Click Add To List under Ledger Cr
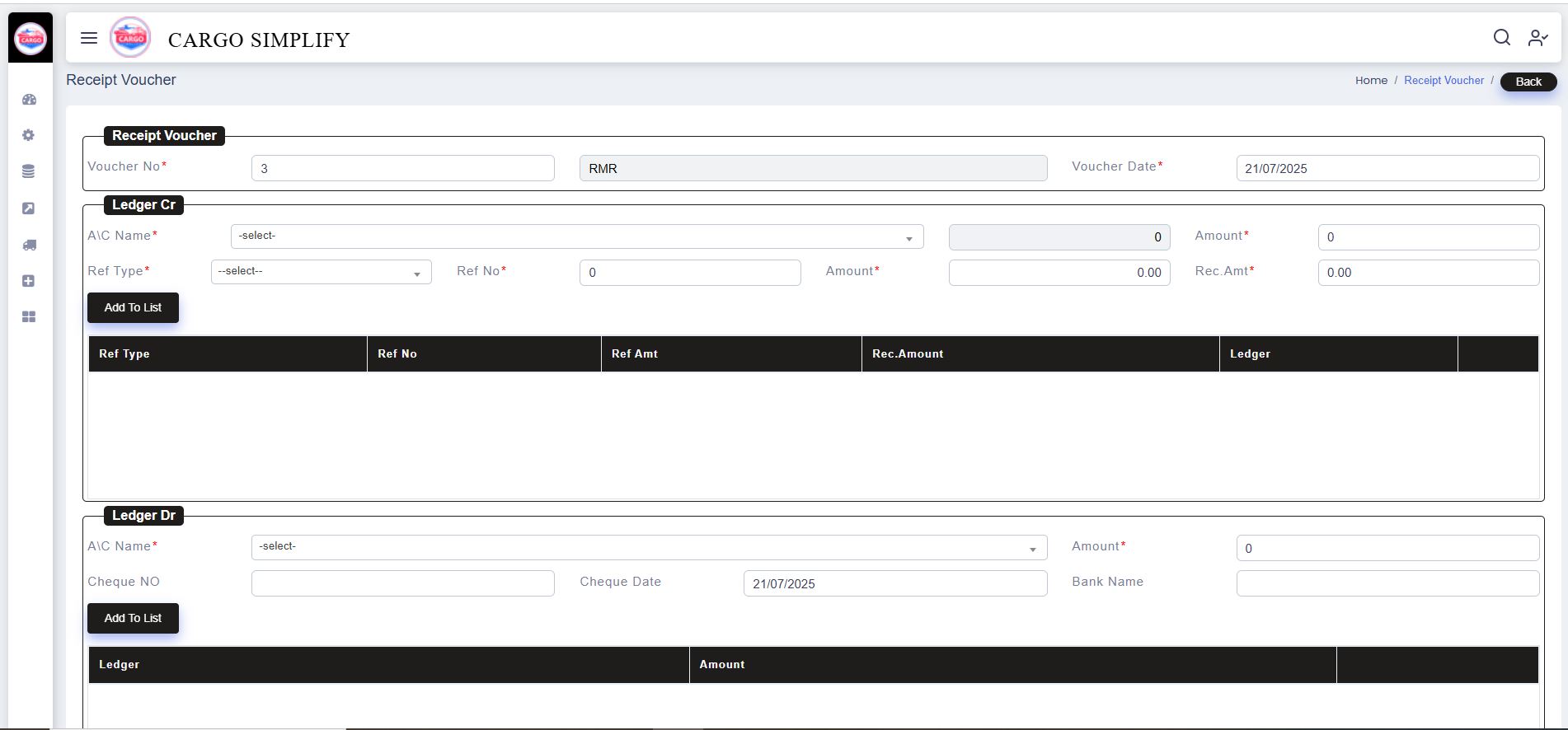Screen dimensions: 1568x730 (x=133, y=307)
